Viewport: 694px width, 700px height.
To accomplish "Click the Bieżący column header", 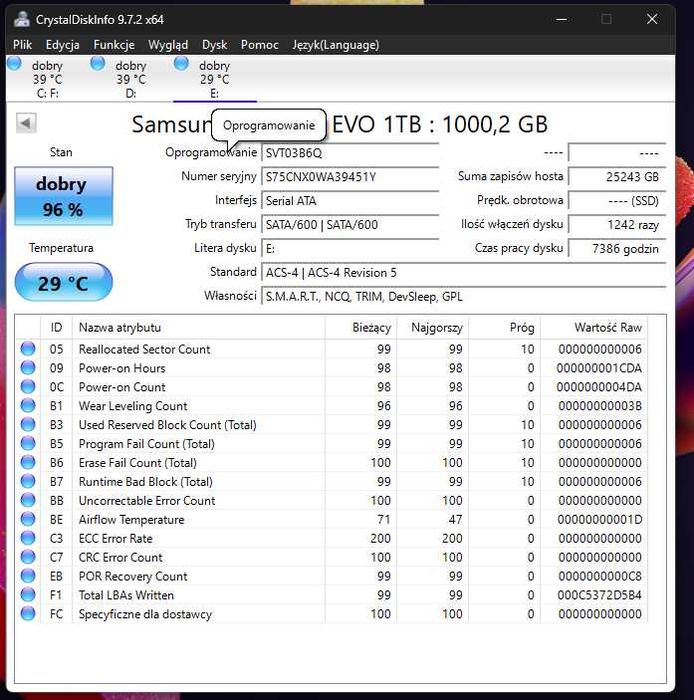I will point(361,327).
